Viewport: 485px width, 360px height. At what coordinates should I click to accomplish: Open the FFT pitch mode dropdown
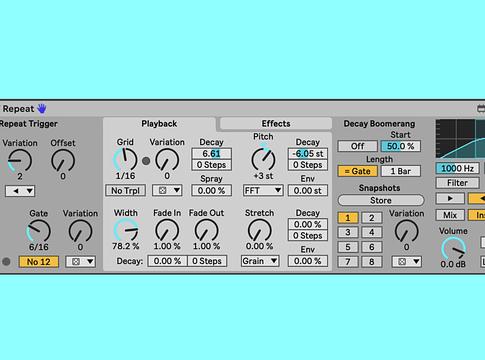coord(263,191)
